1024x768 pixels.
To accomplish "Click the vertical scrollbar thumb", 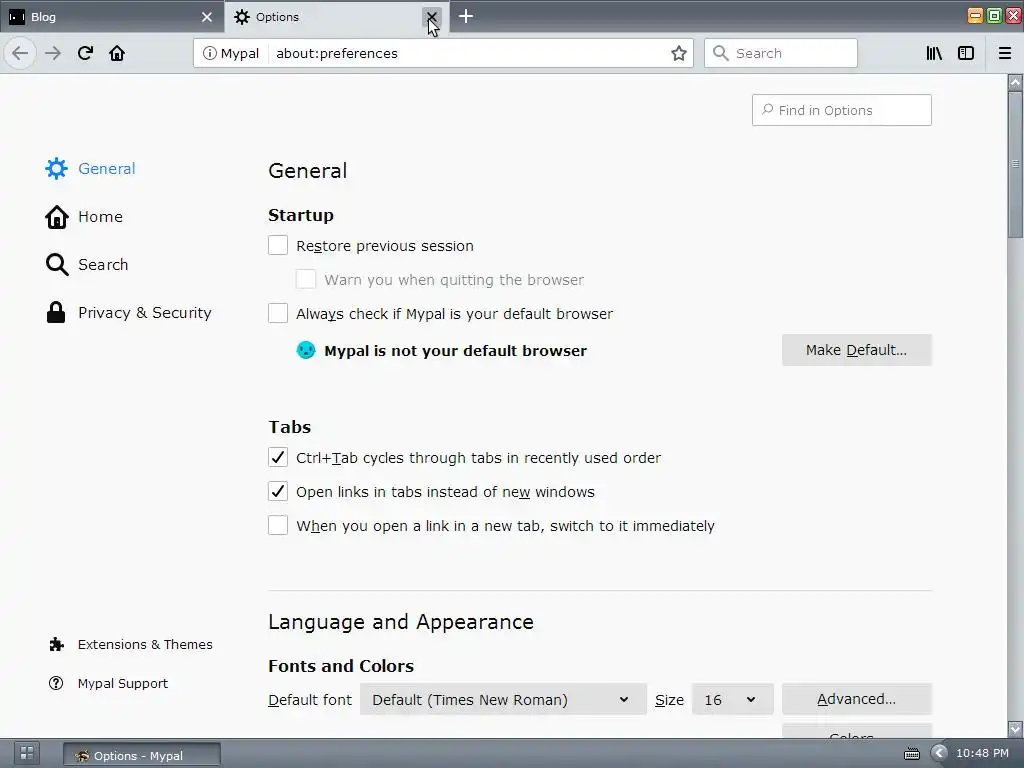I will (x=1015, y=165).
